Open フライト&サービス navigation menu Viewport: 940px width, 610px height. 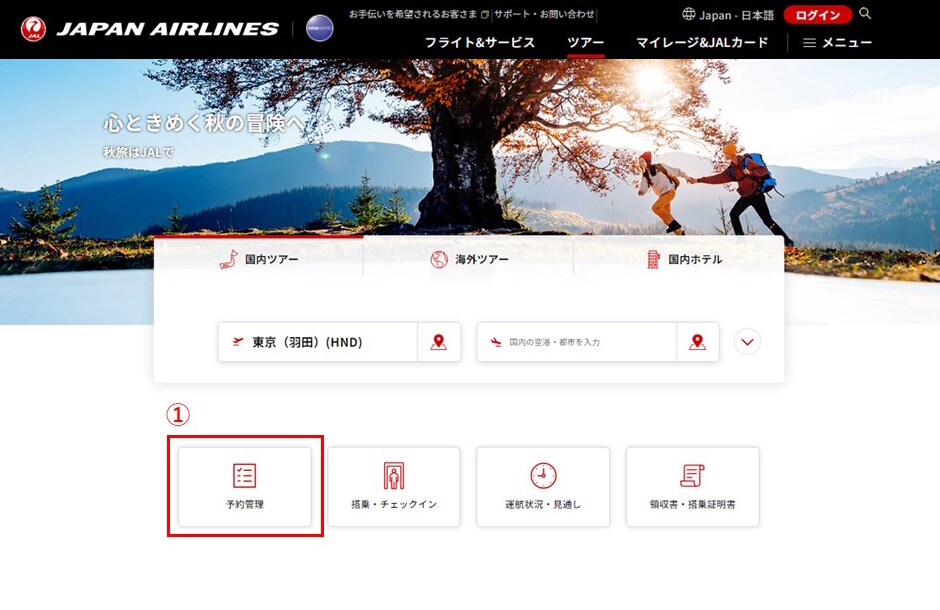click(x=480, y=43)
